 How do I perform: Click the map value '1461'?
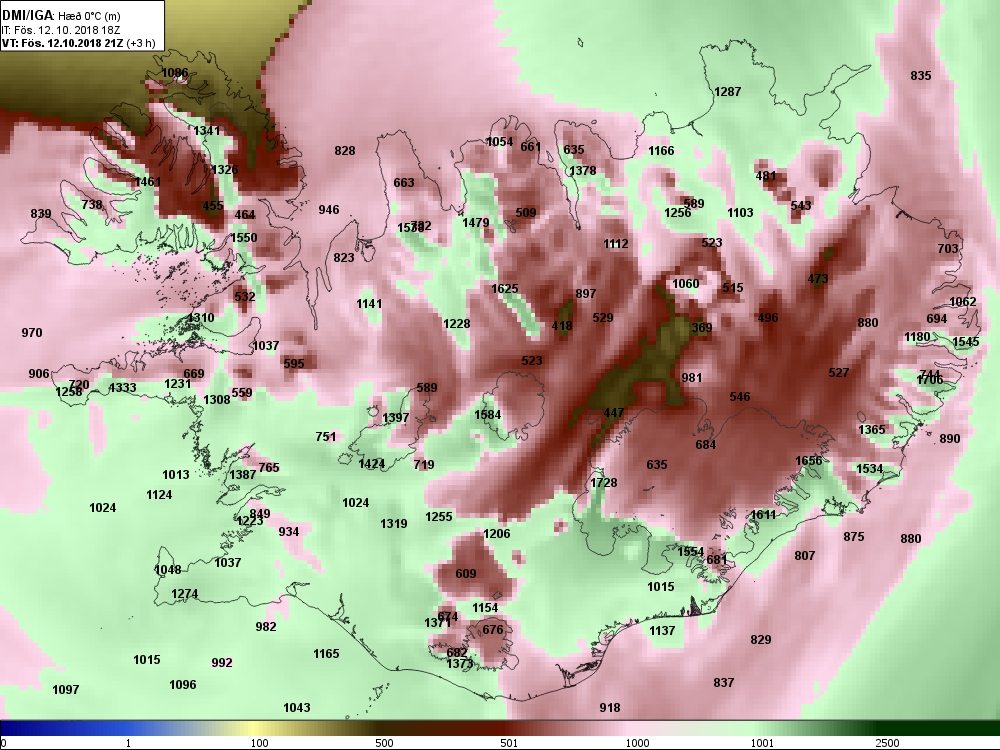tap(148, 182)
